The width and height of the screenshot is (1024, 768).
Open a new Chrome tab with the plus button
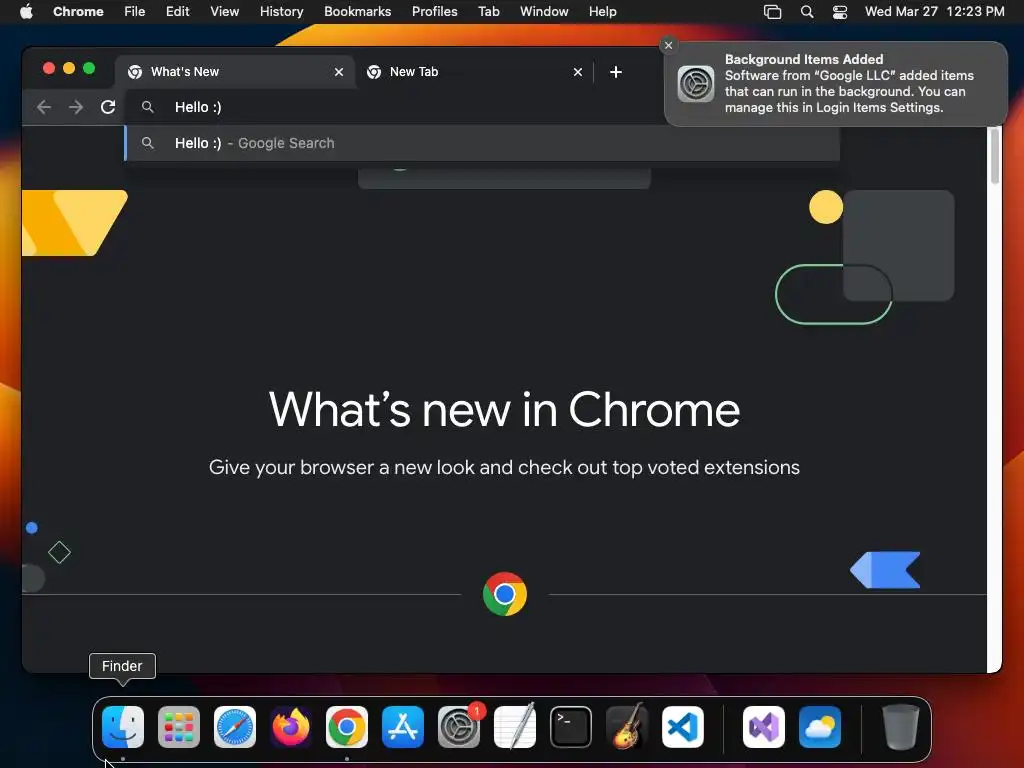click(x=615, y=72)
